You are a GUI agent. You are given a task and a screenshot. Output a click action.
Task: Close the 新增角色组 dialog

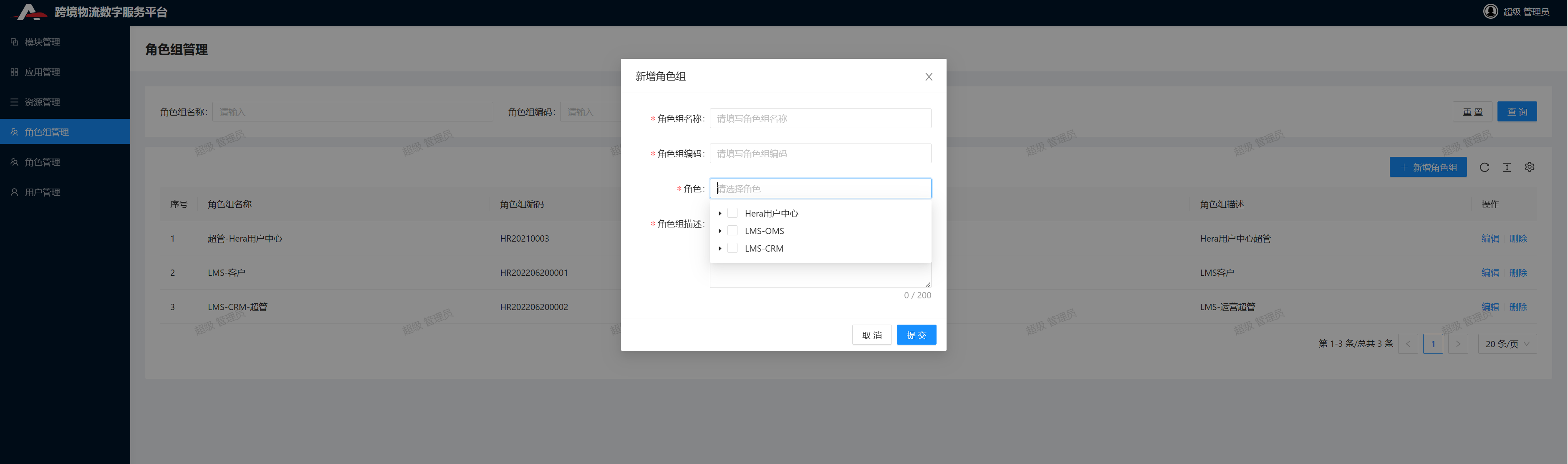tap(928, 77)
